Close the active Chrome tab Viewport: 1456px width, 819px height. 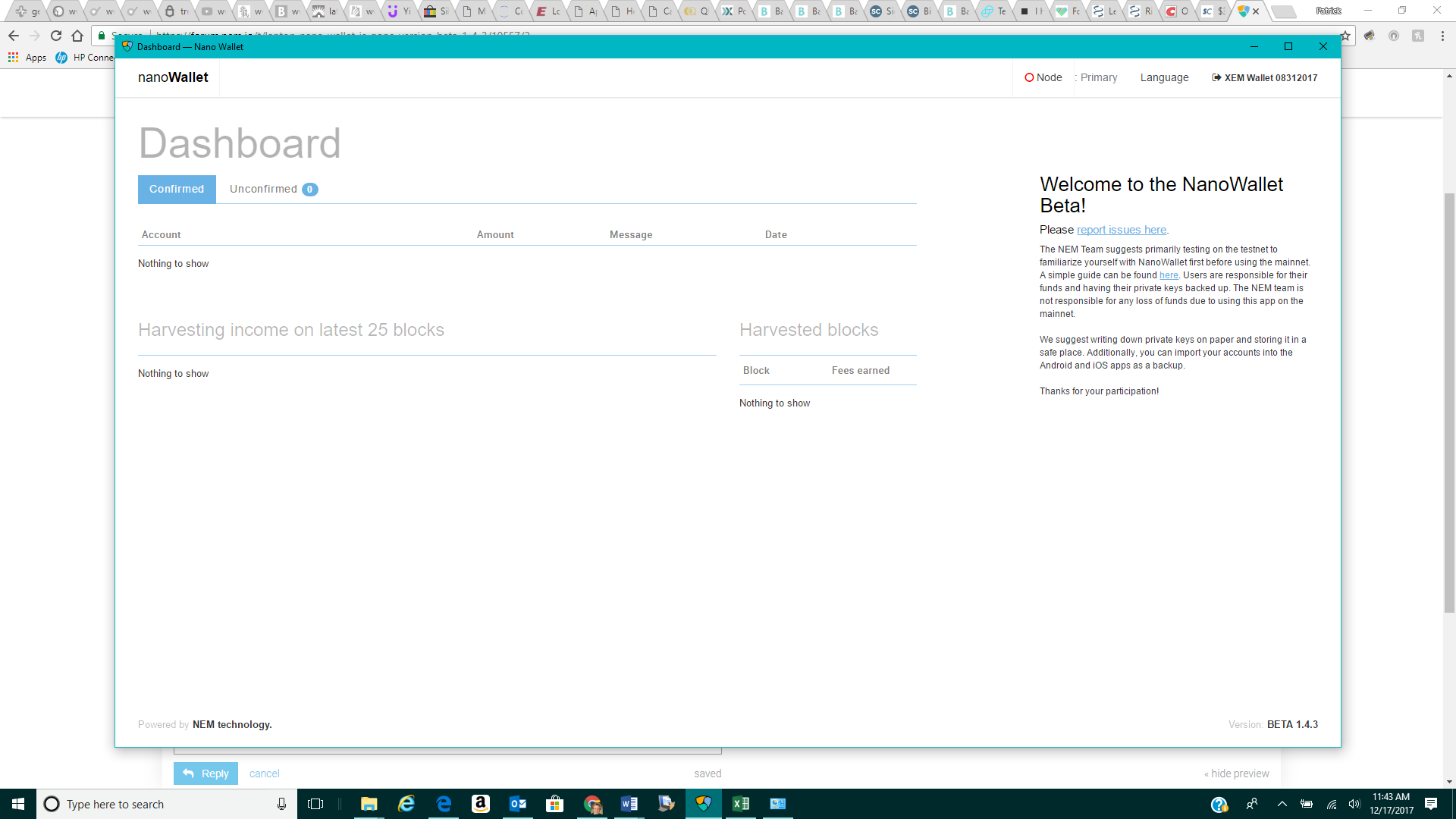(1256, 11)
